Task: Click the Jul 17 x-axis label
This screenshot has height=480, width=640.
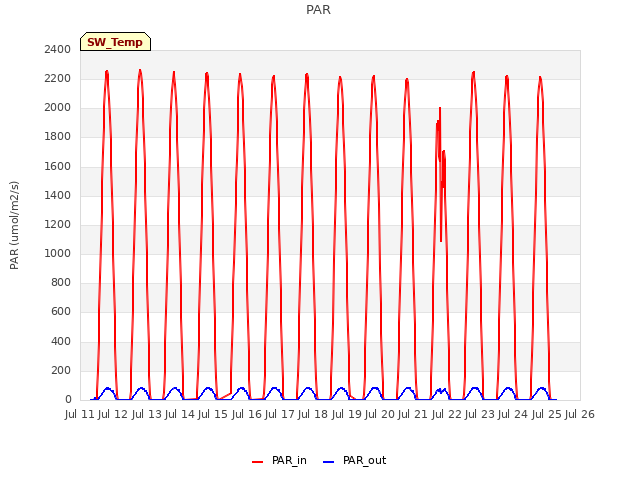Action: click(x=280, y=414)
